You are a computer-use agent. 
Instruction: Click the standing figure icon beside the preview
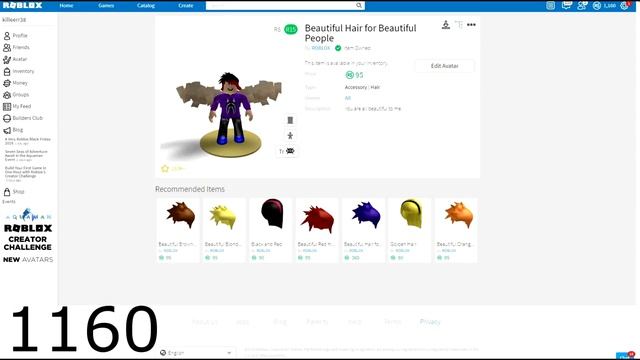click(x=290, y=136)
